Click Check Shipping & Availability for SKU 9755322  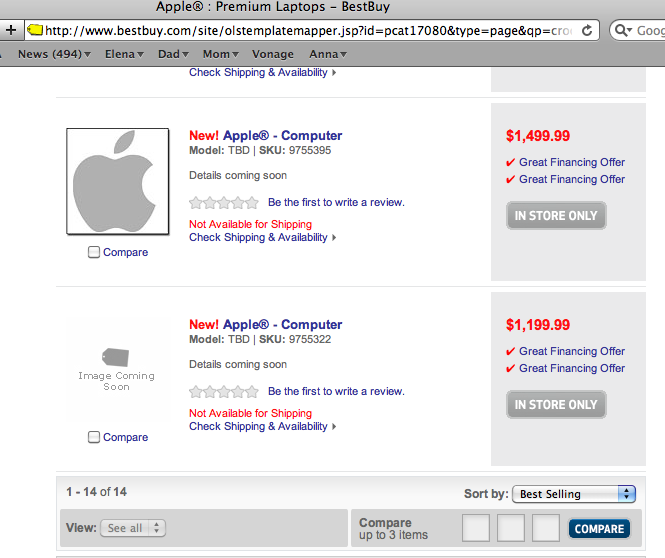263,427
